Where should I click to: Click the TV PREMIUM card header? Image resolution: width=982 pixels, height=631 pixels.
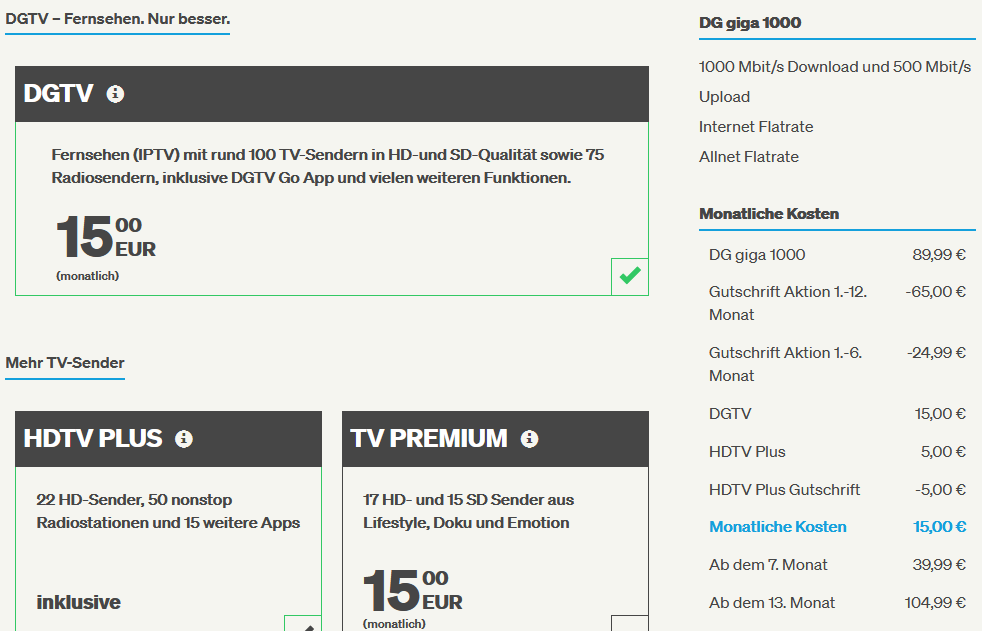(x=495, y=439)
